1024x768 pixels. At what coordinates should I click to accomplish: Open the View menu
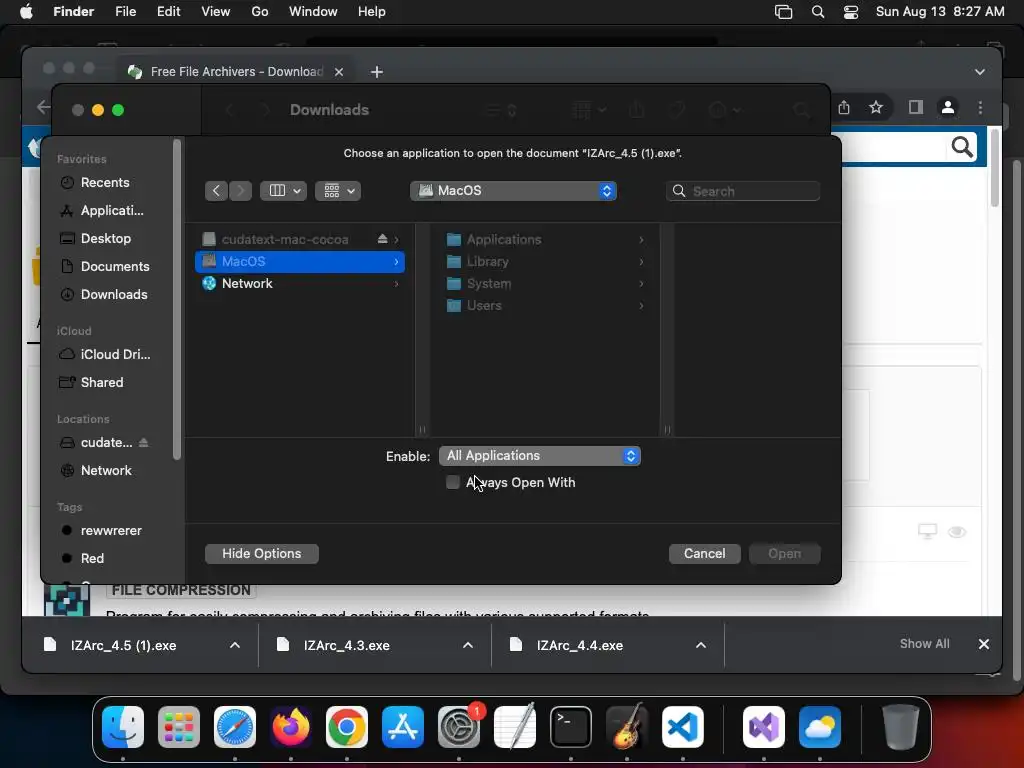pos(216,12)
